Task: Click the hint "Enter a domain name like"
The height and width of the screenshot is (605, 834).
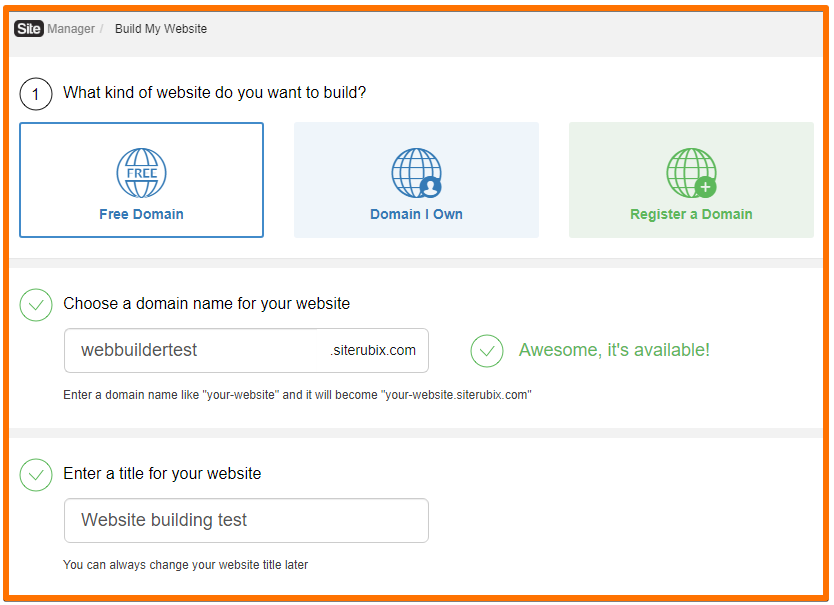Action: [x=297, y=395]
